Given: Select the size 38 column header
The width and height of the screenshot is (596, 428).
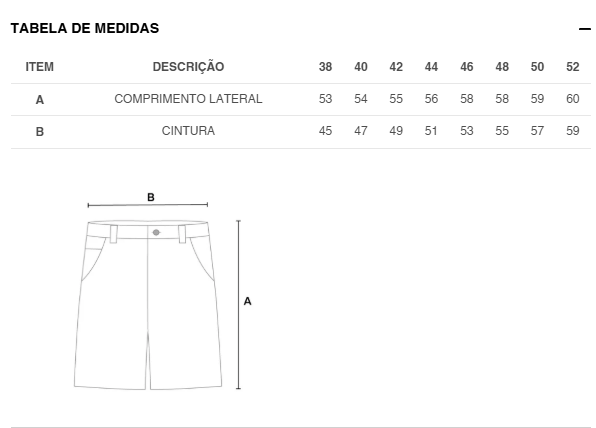Looking at the screenshot, I should 325,67.
